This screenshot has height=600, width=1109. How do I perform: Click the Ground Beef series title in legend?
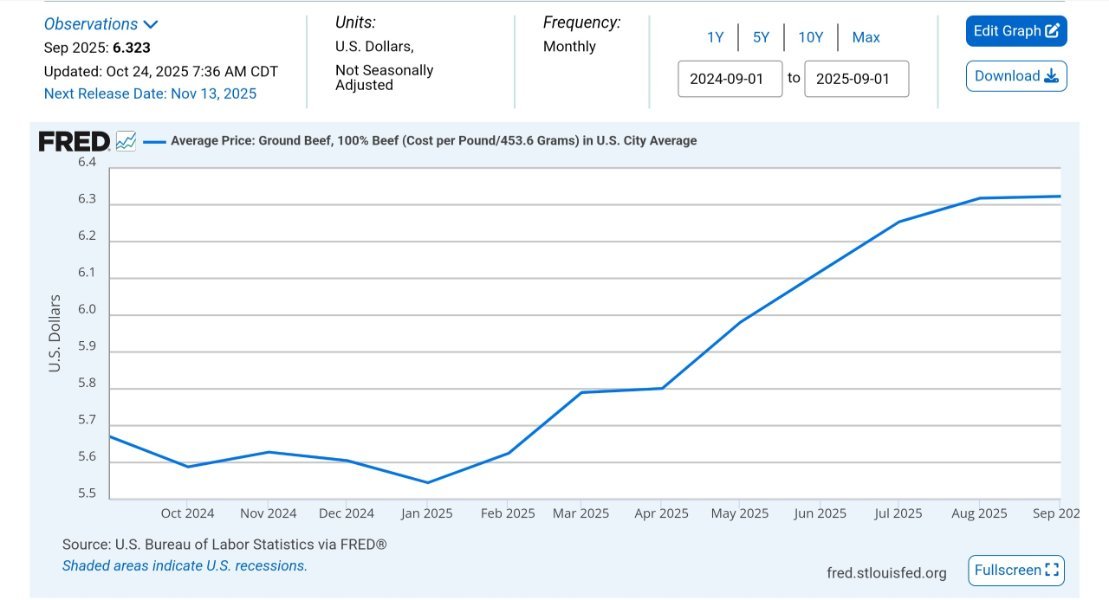(x=433, y=141)
